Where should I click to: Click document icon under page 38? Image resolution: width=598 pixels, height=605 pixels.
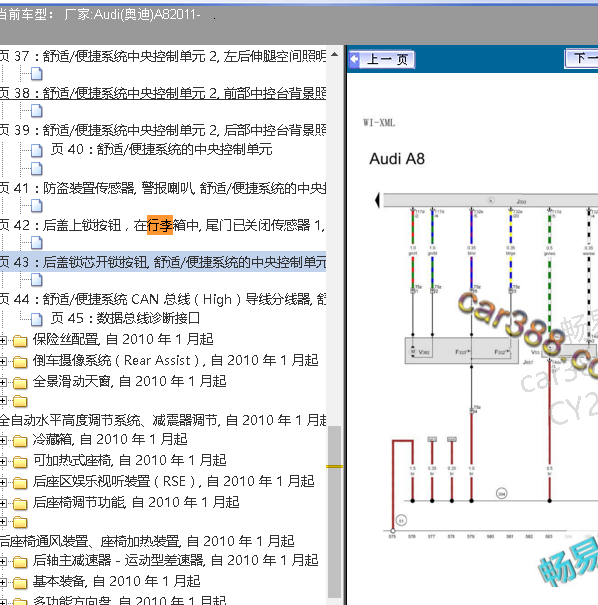(37, 111)
